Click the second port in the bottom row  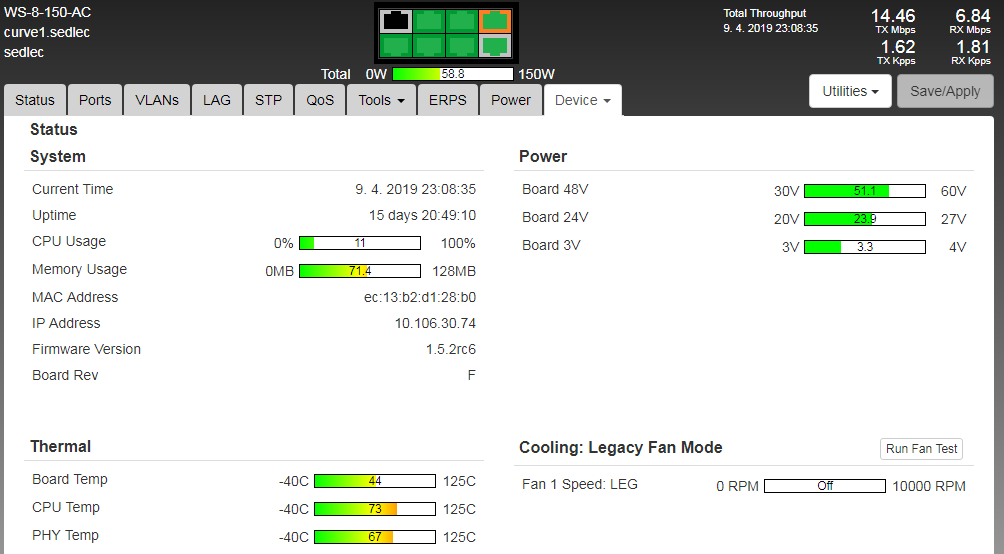tap(429, 45)
